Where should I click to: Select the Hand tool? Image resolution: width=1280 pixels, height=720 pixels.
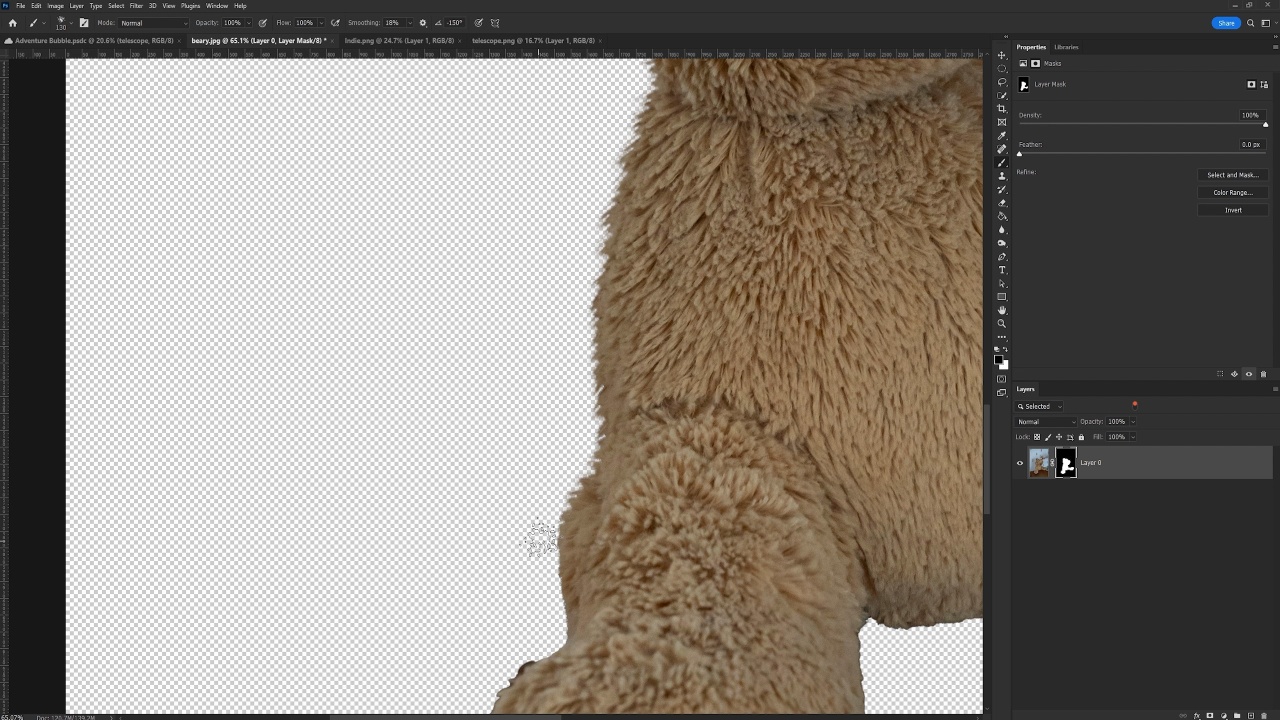coord(1002,310)
